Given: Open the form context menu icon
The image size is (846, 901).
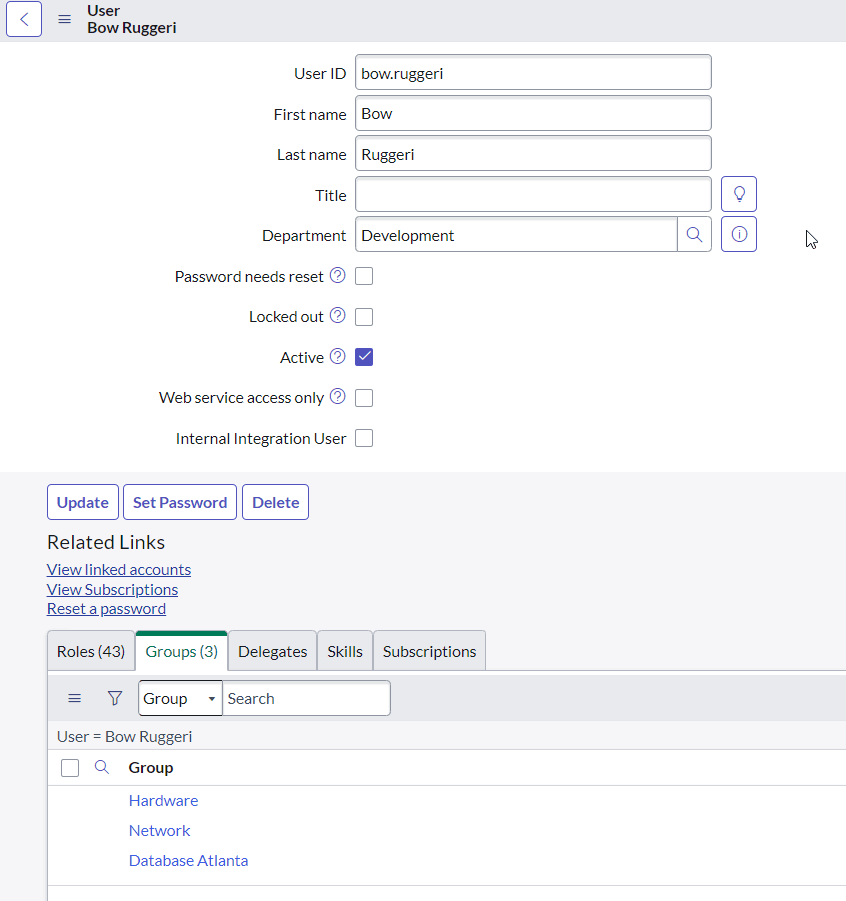Looking at the screenshot, I should click(x=65, y=19).
